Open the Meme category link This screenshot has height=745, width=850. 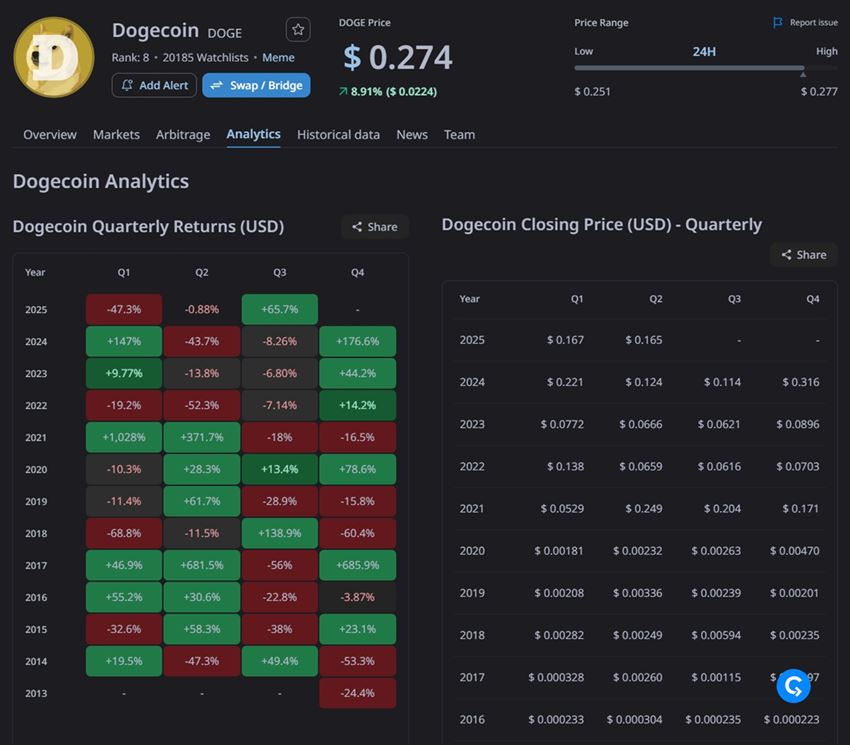[x=278, y=57]
